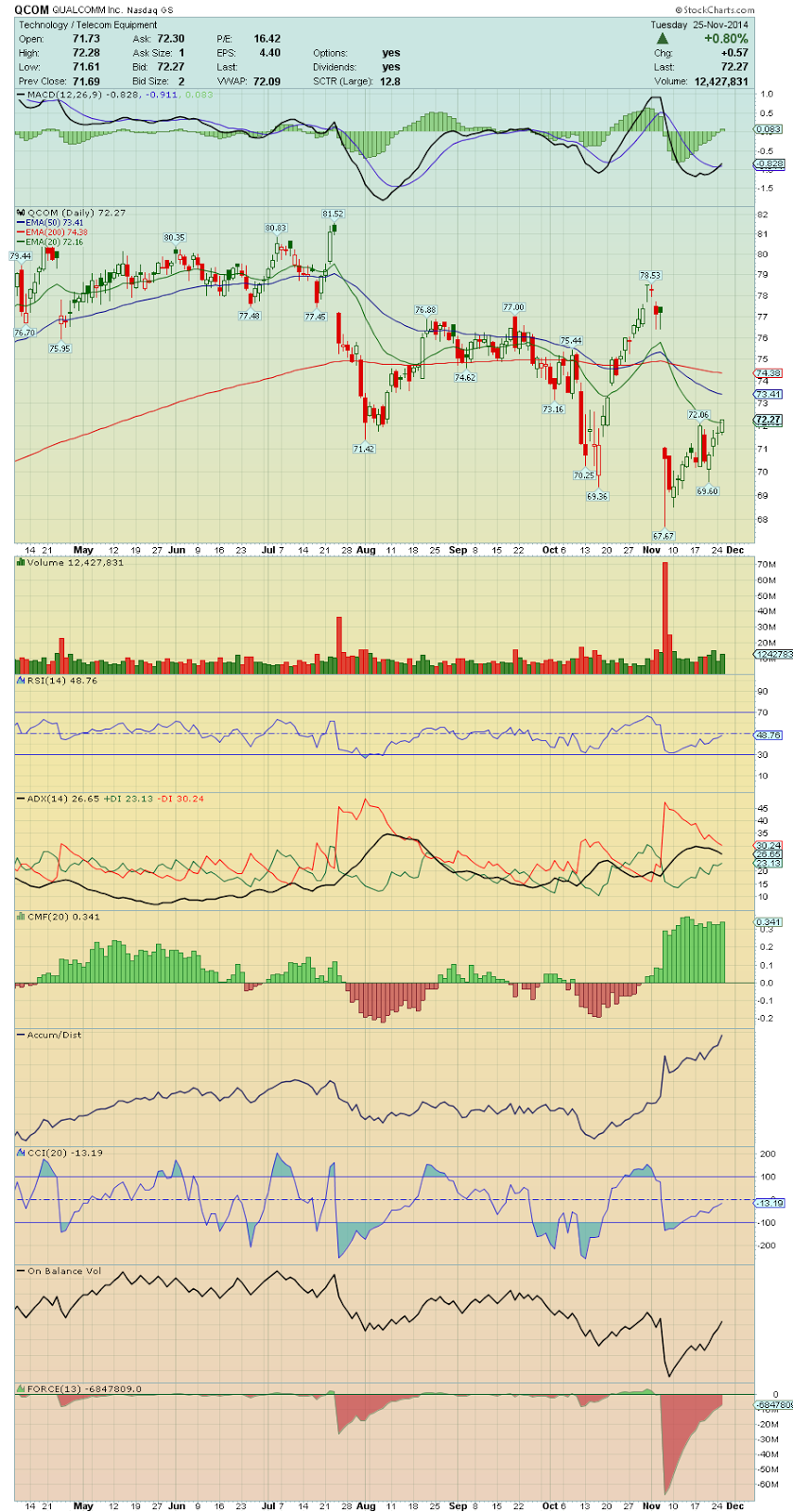793x1512 pixels.
Task: Click the FORCE(13) legend icon
Action: (21, 1389)
